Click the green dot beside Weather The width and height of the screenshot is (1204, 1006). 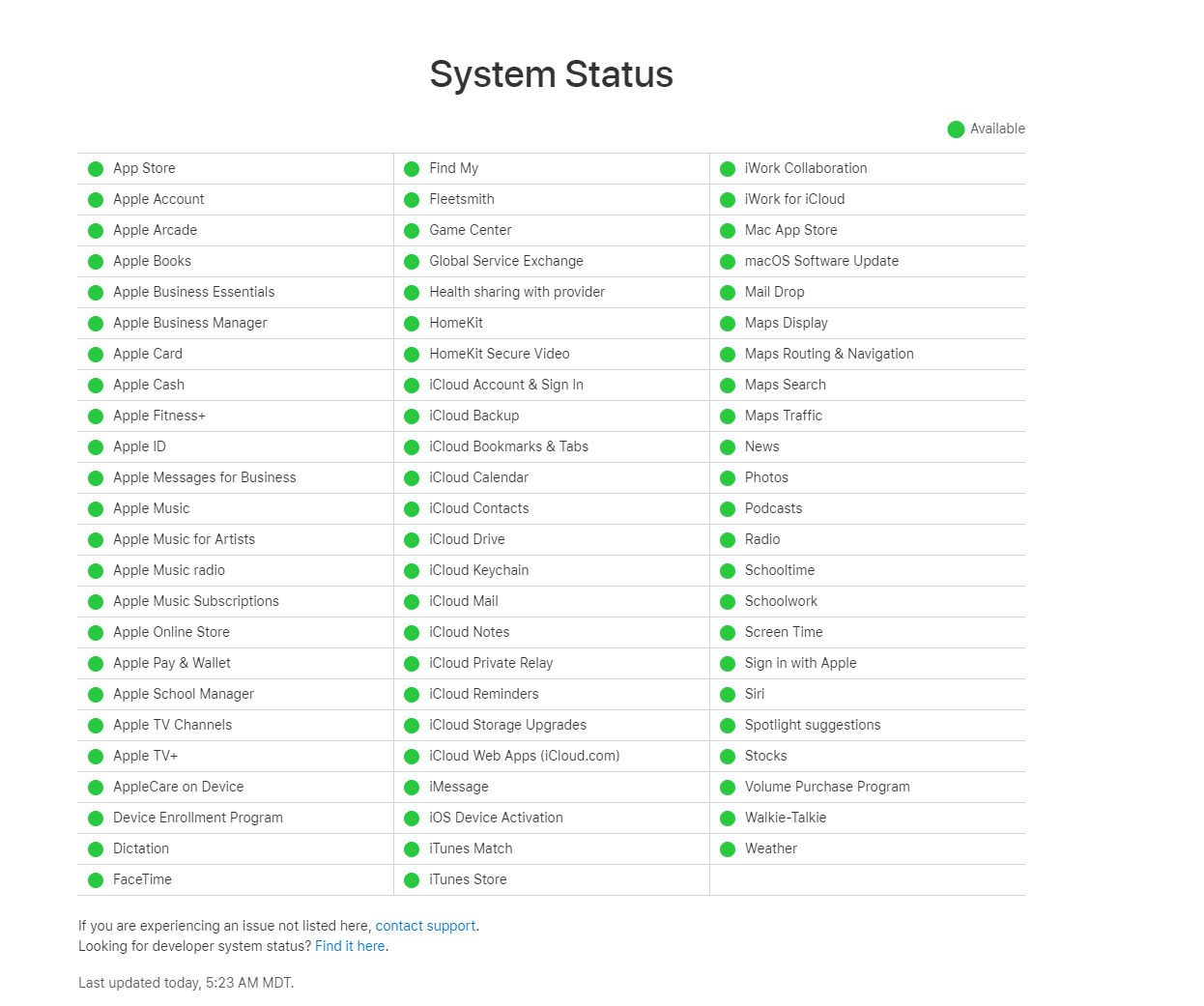point(728,849)
